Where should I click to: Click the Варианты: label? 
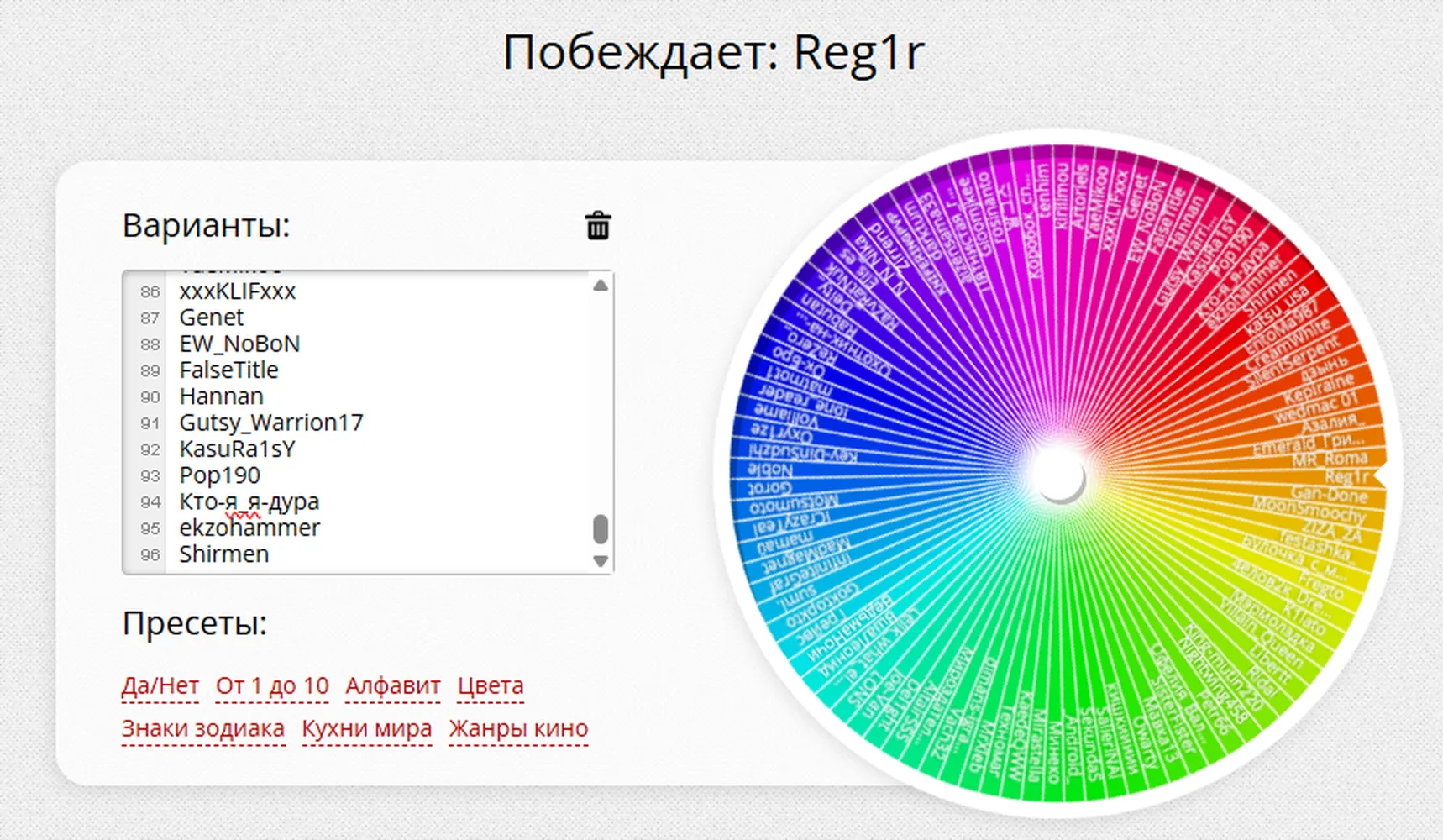206,225
